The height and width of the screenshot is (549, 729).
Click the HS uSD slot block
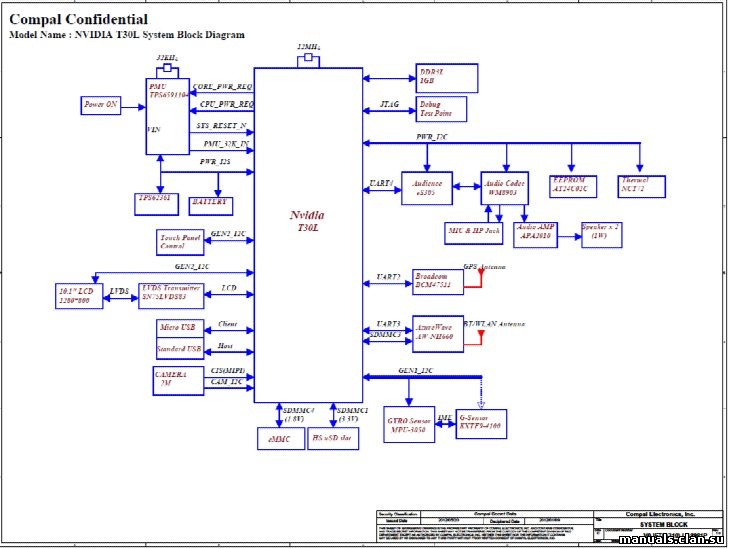(x=333, y=438)
